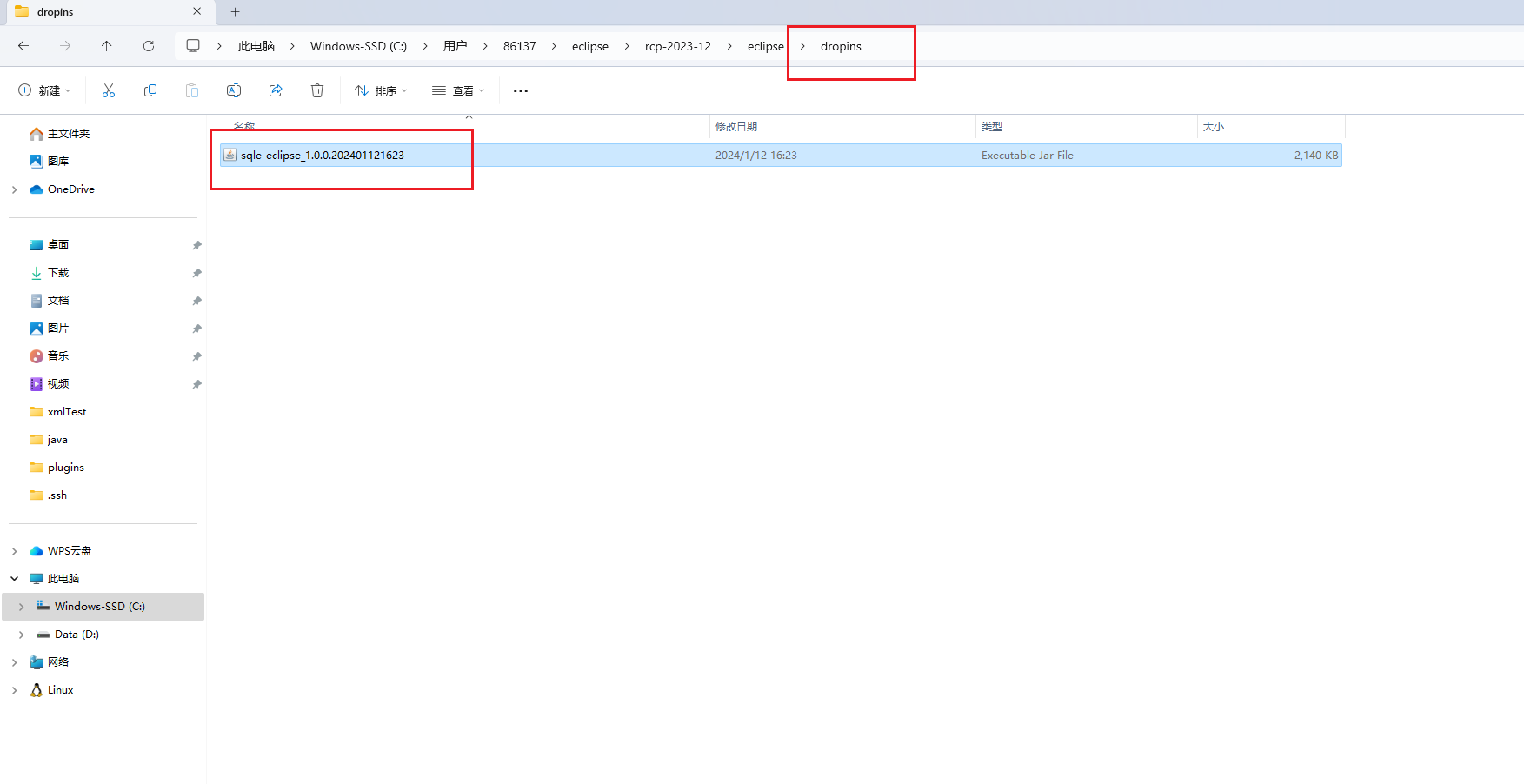This screenshot has width=1524, height=784.
Task: Expand 网络 tree node
Action: click(x=14, y=662)
